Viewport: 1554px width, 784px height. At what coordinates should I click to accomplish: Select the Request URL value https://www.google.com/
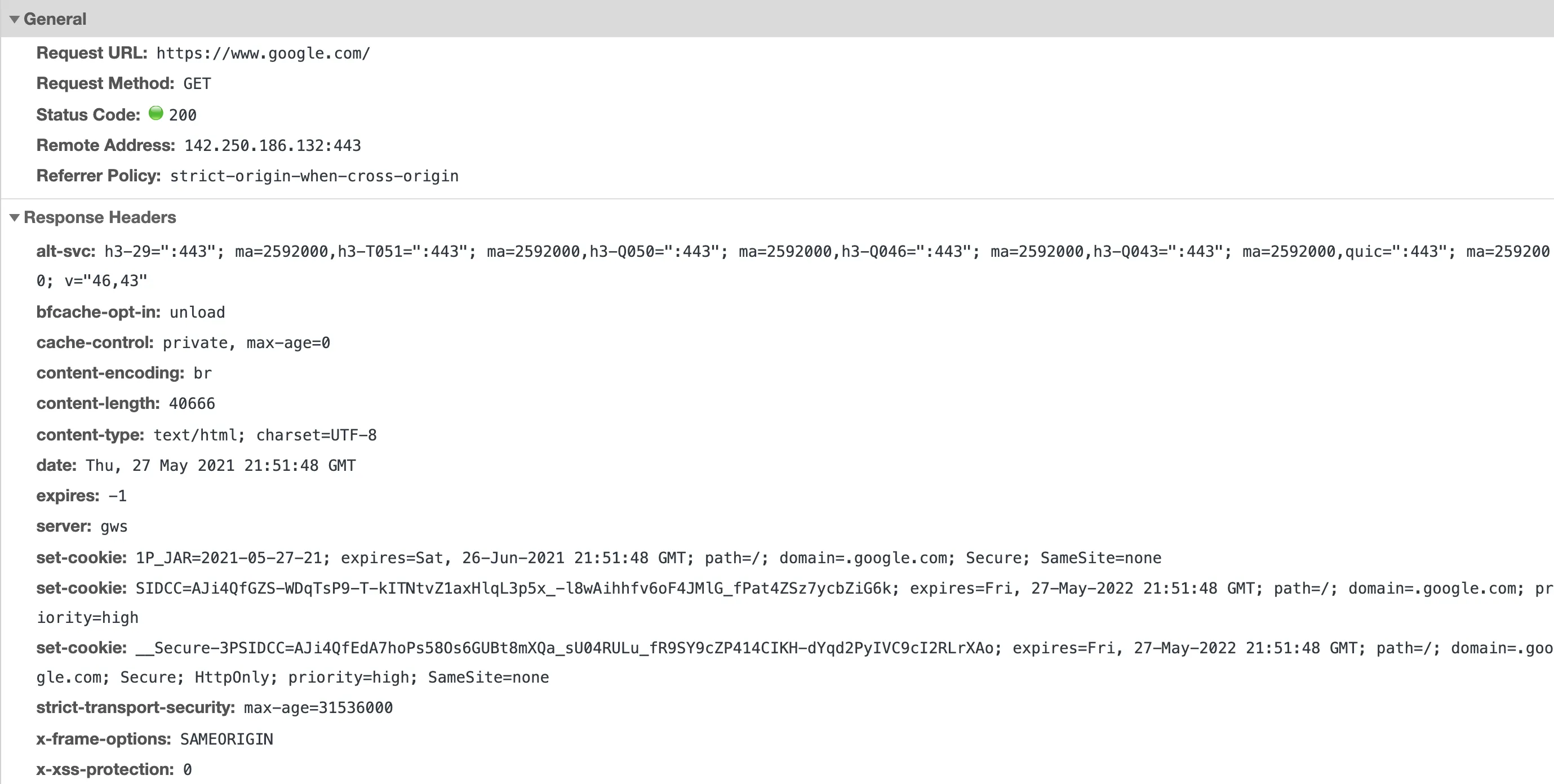coord(263,54)
